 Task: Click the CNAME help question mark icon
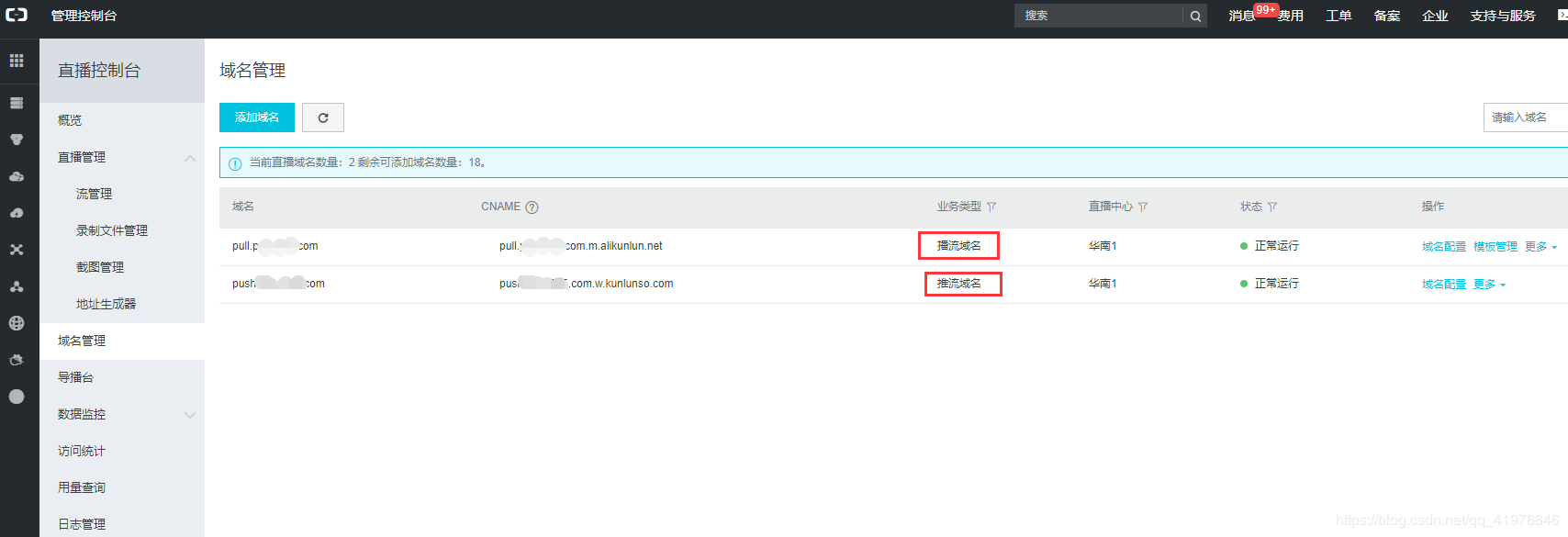(x=532, y=207)
